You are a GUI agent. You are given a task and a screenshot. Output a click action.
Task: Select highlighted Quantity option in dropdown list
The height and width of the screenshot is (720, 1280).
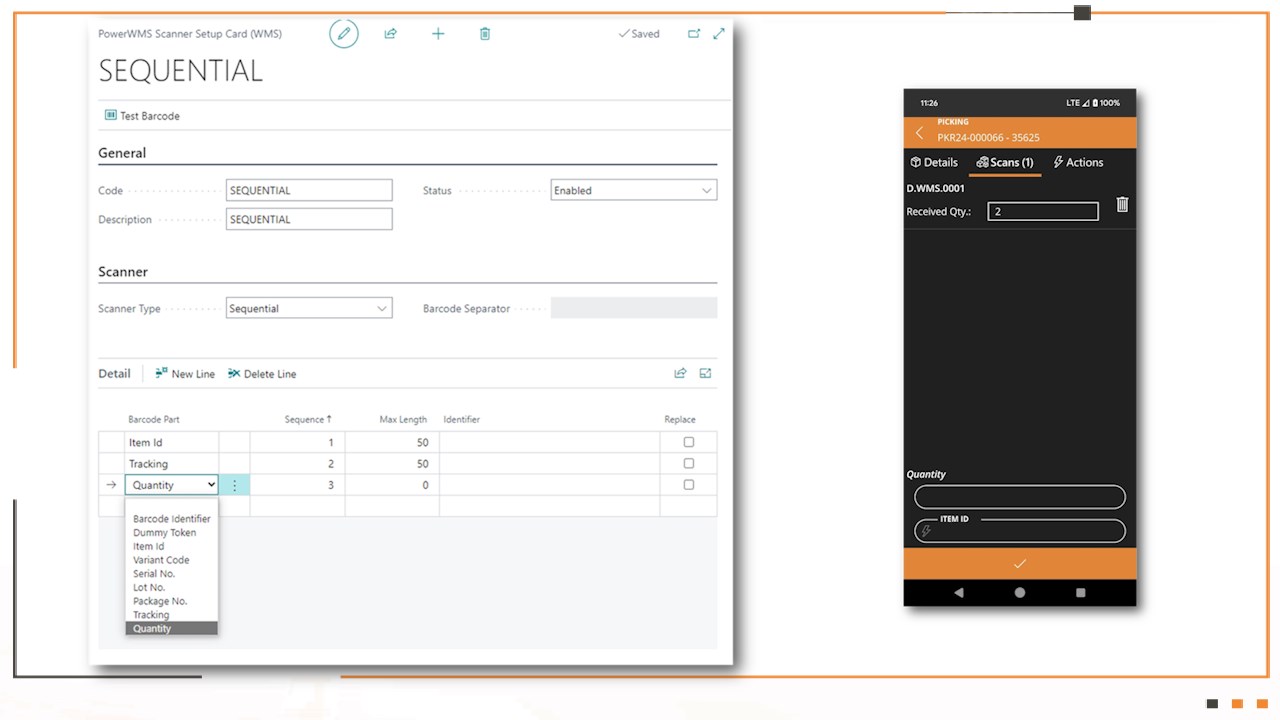coord(172,628)
